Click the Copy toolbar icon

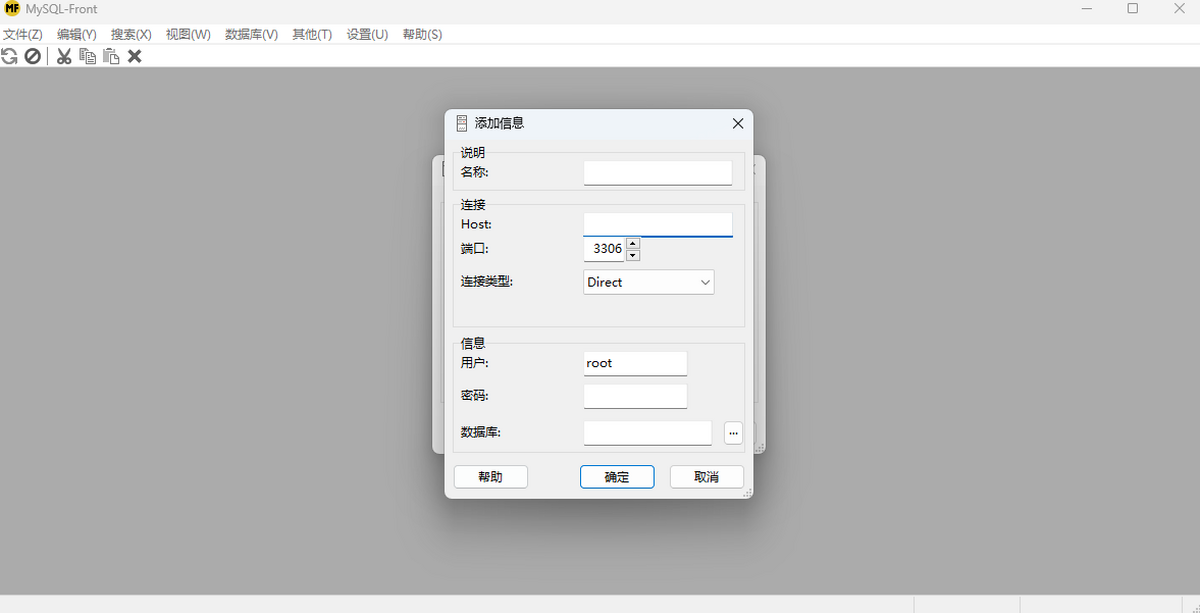[88, 56]
